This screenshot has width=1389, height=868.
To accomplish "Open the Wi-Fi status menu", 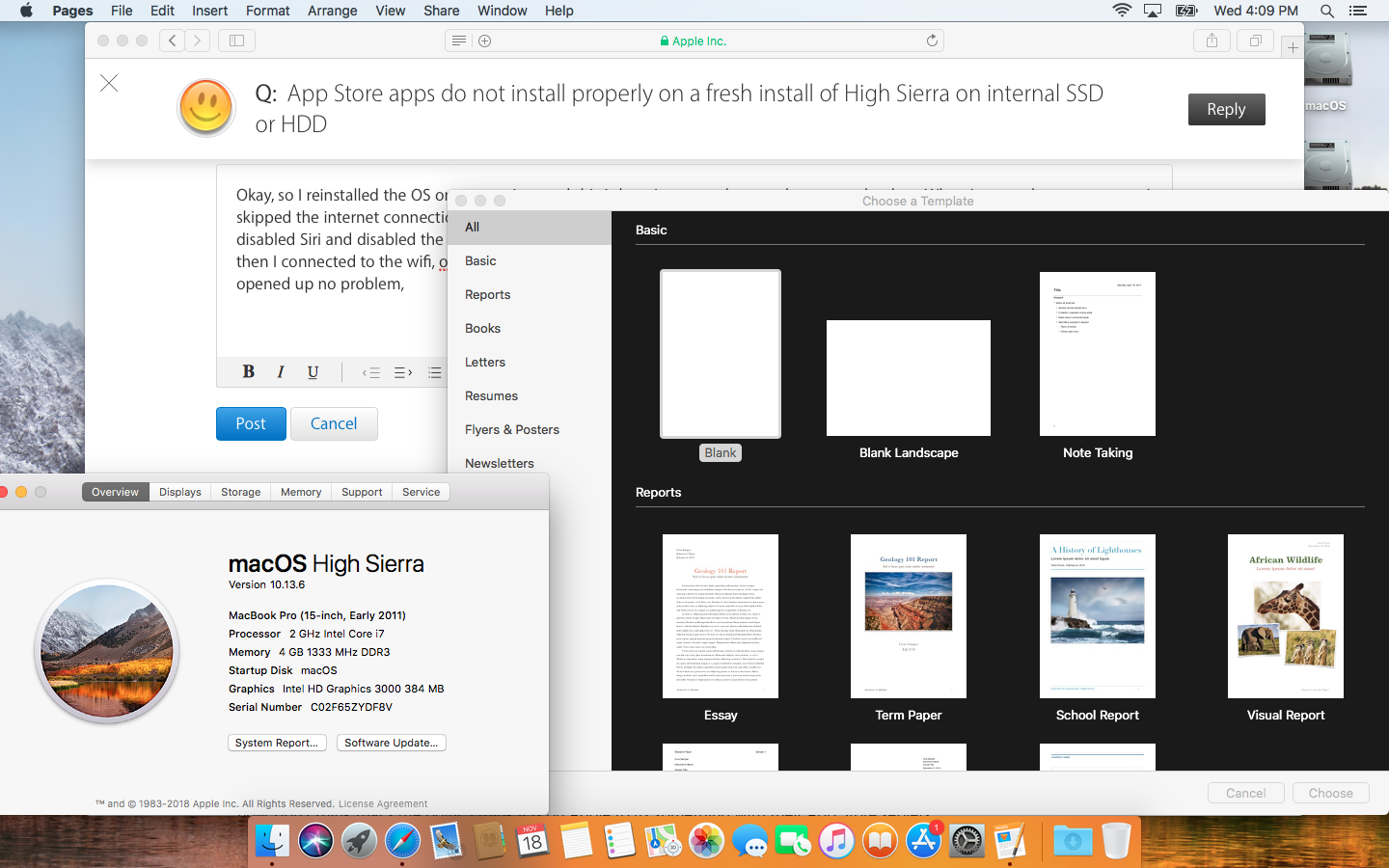I will tap(1122, 11).
